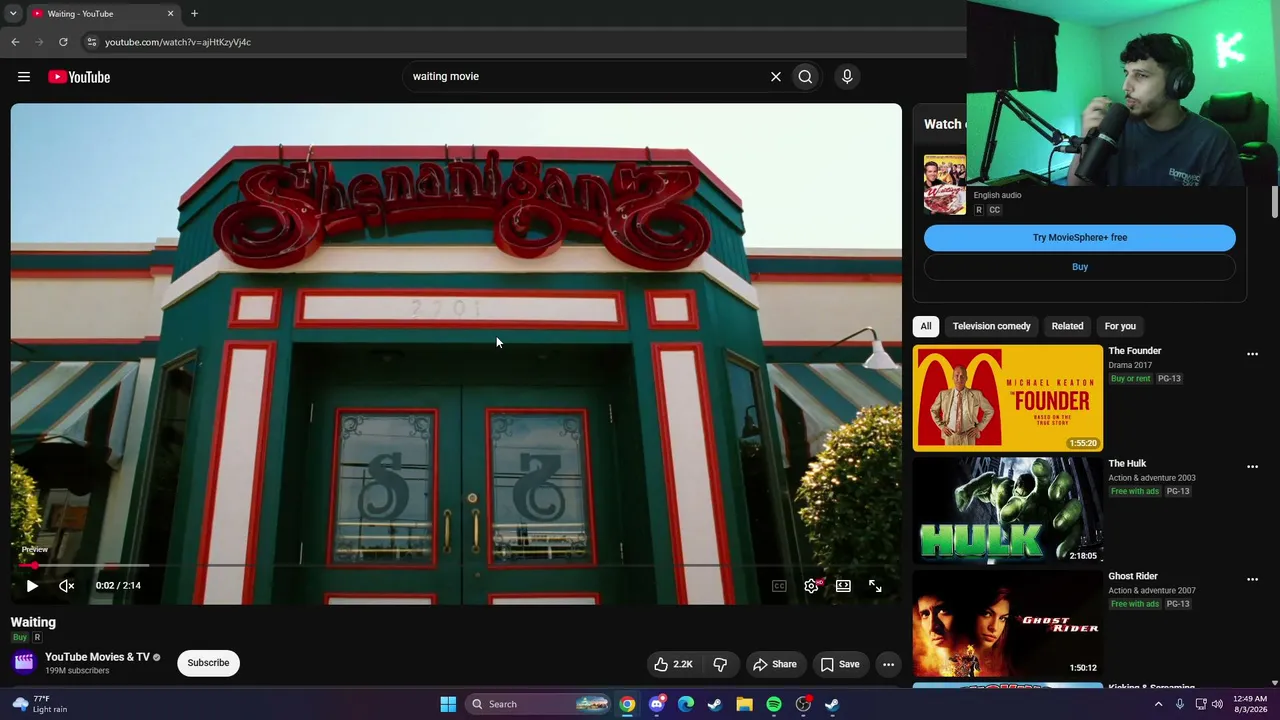Open OBS Studio from the taskbar
The image size is (1280, 720).
(803, 704)
